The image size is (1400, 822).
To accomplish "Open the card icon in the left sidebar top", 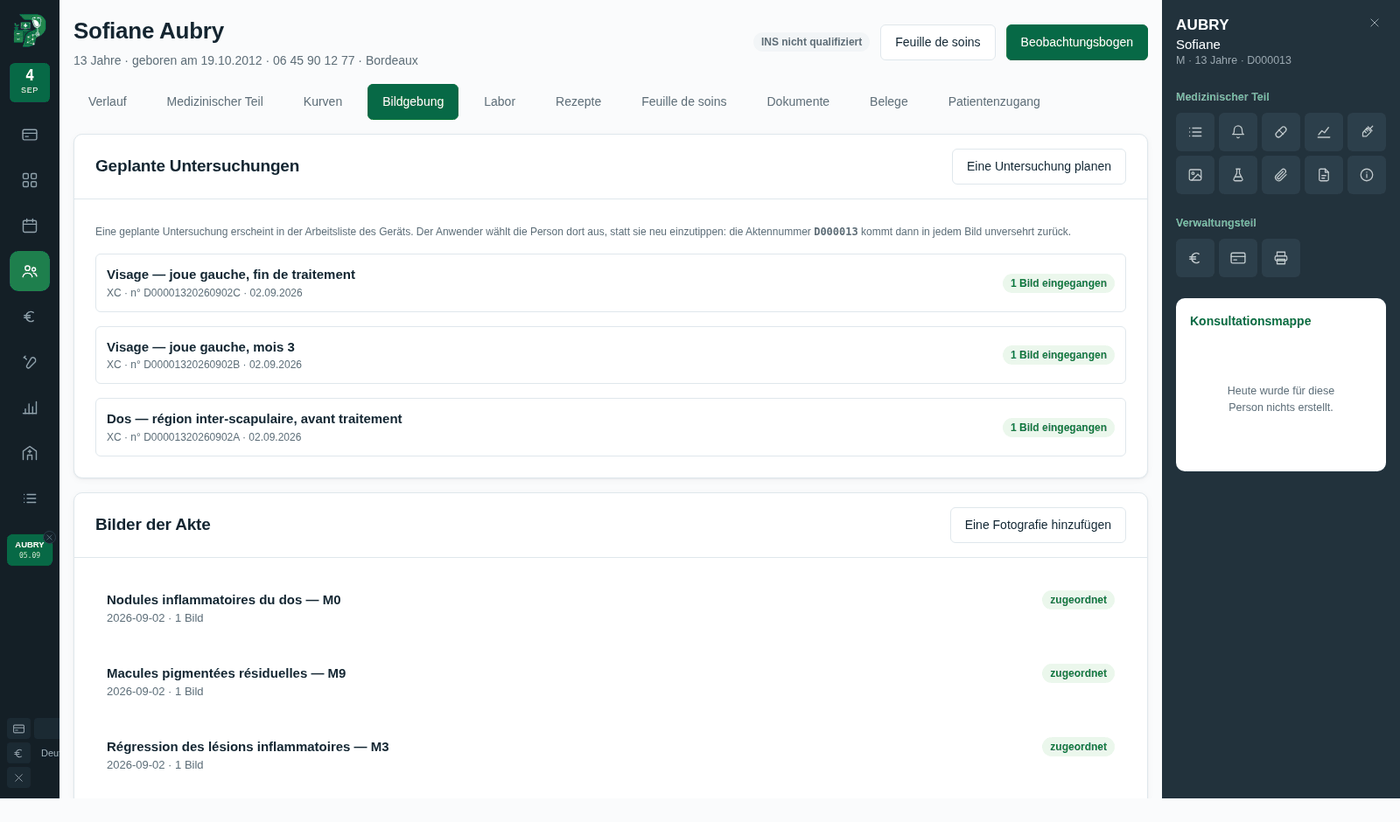I will [30, 134].
